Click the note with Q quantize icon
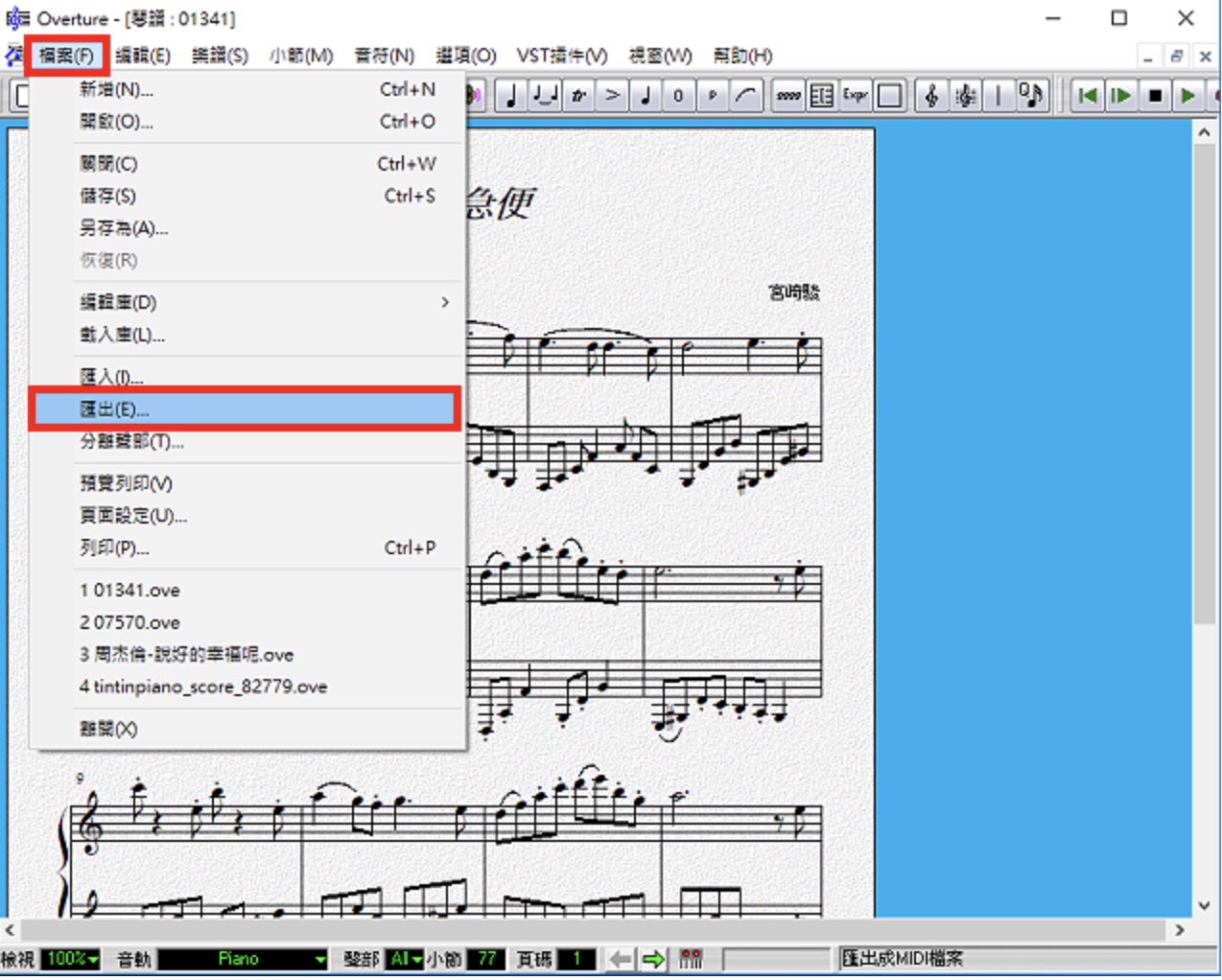 click(x=1031, y=96)
